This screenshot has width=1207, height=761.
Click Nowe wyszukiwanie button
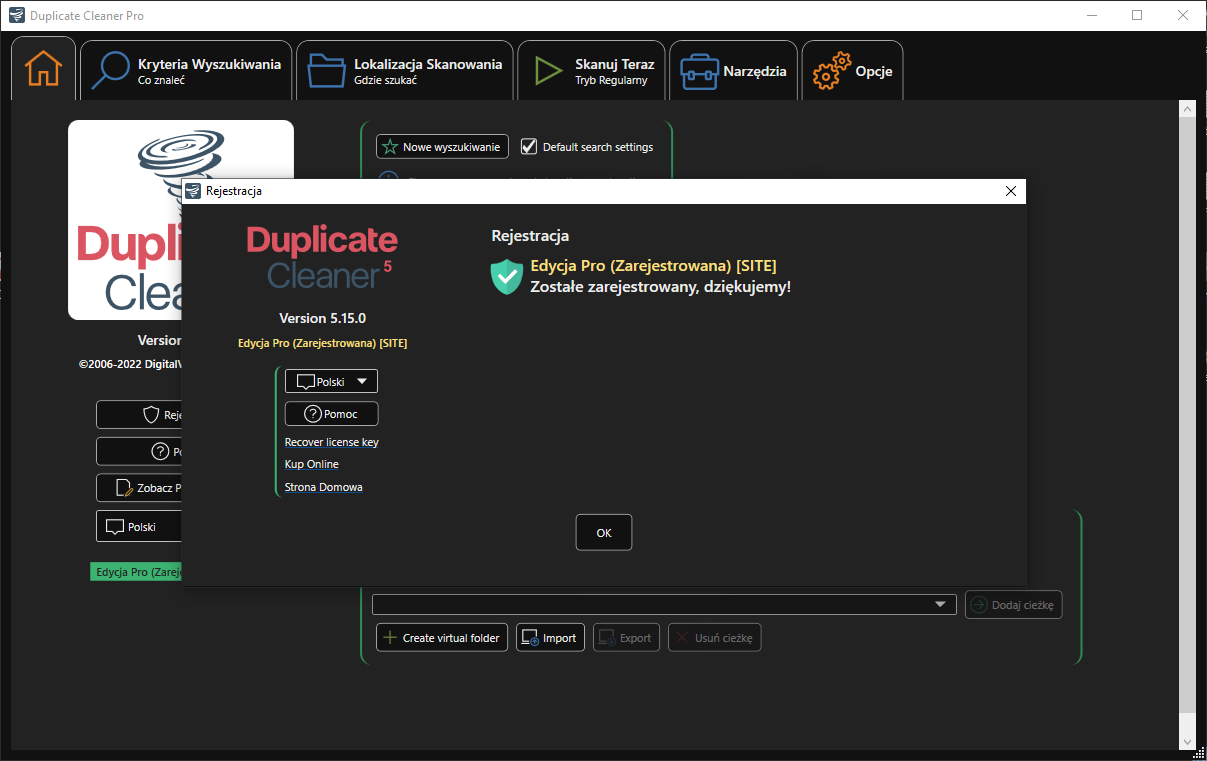click(442, 147)
